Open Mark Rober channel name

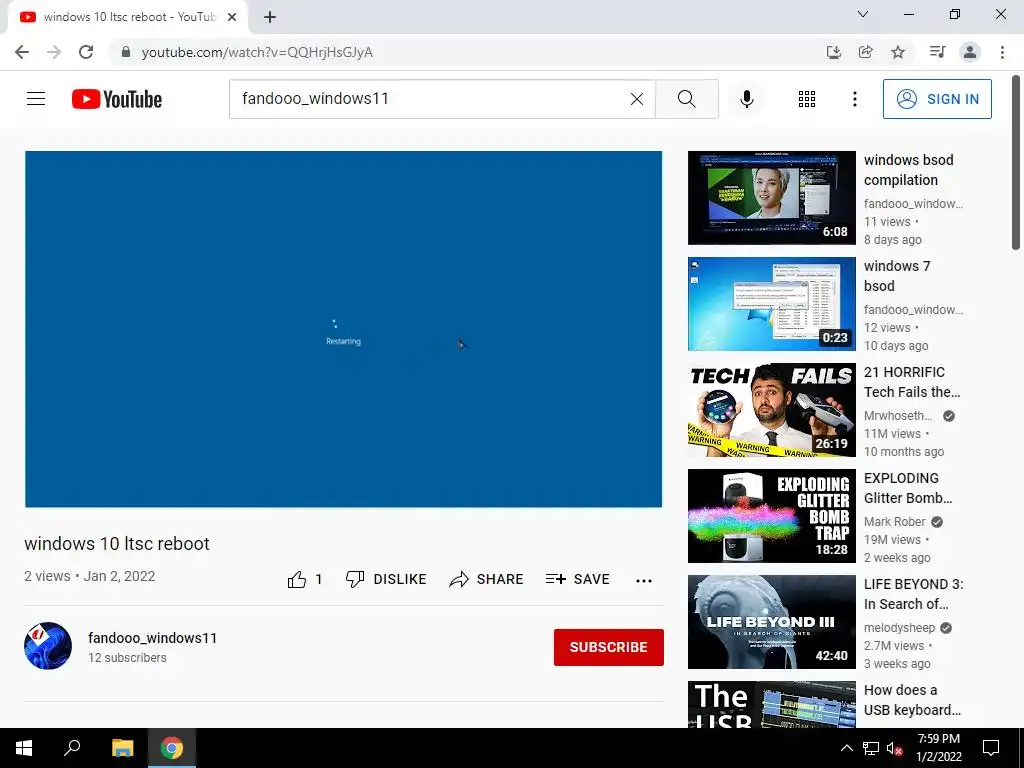[894, 522]
